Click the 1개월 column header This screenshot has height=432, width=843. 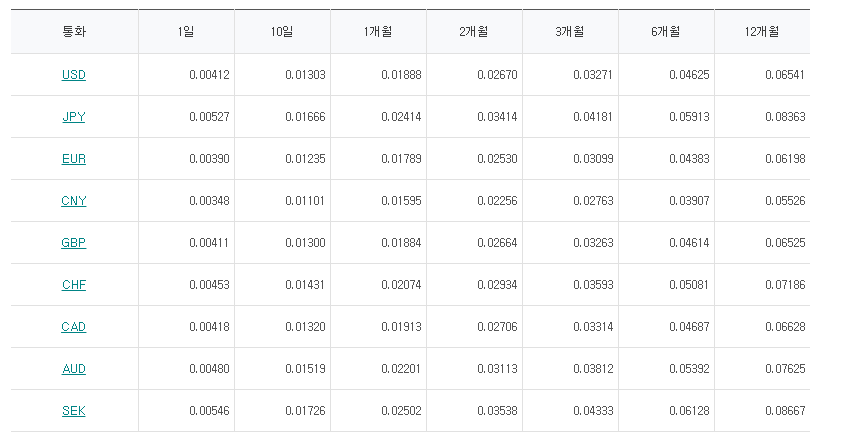click(x=378, y=32)
